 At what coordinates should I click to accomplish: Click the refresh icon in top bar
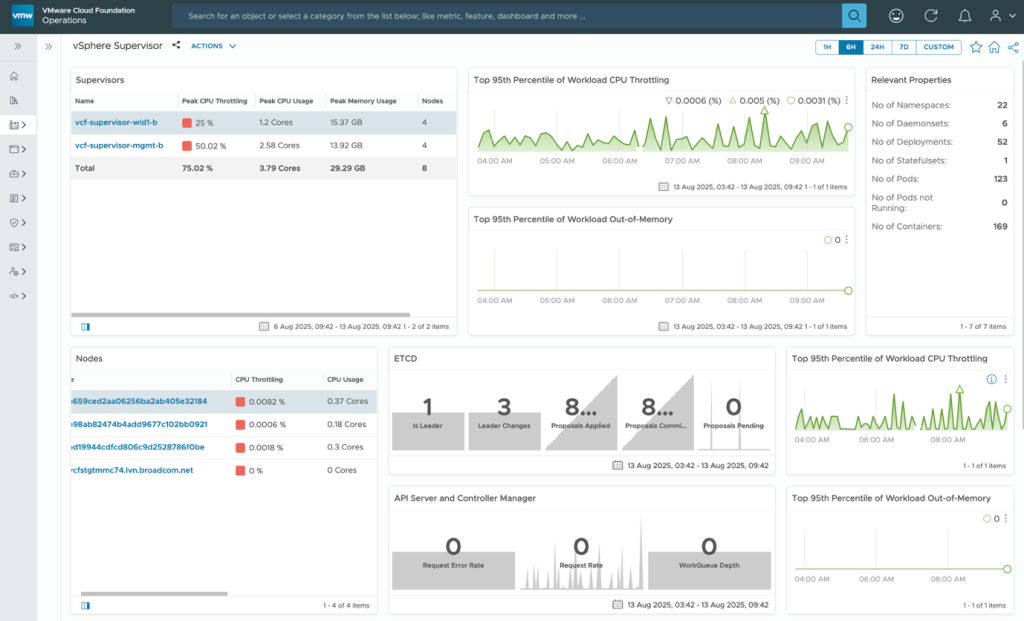click(x=931, y=16)
